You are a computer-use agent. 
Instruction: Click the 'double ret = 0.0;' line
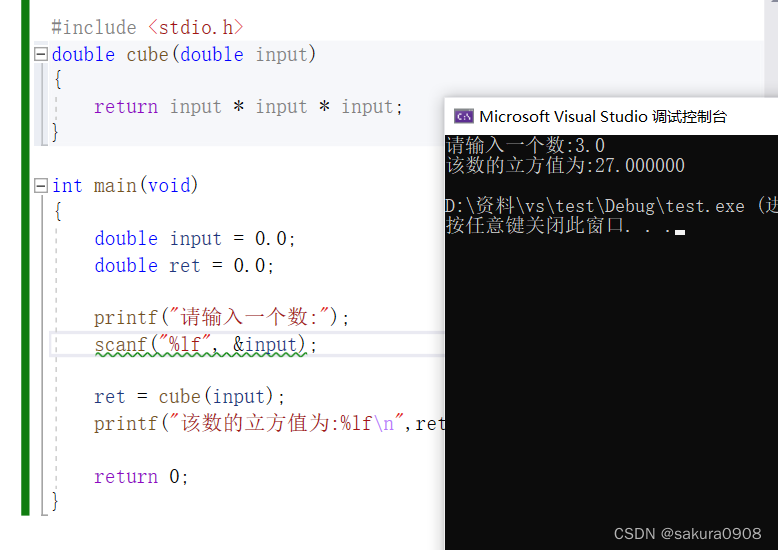(184, 266)
